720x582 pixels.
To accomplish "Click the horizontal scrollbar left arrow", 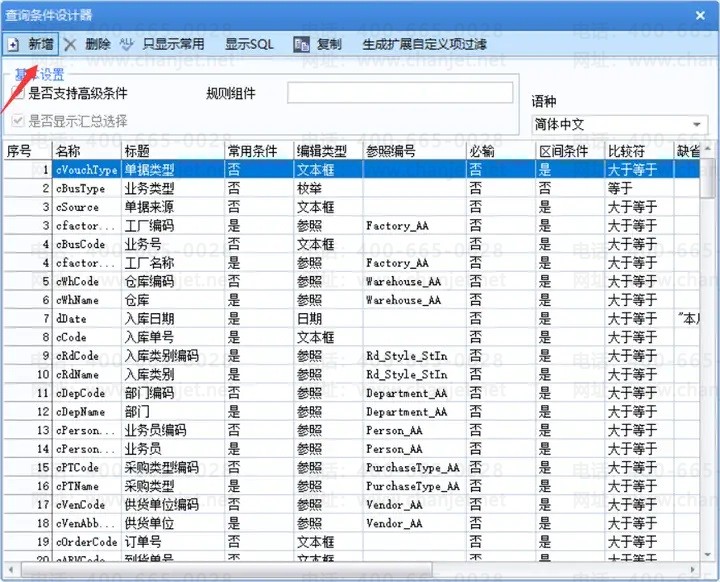I will click(x=11, y=570).
